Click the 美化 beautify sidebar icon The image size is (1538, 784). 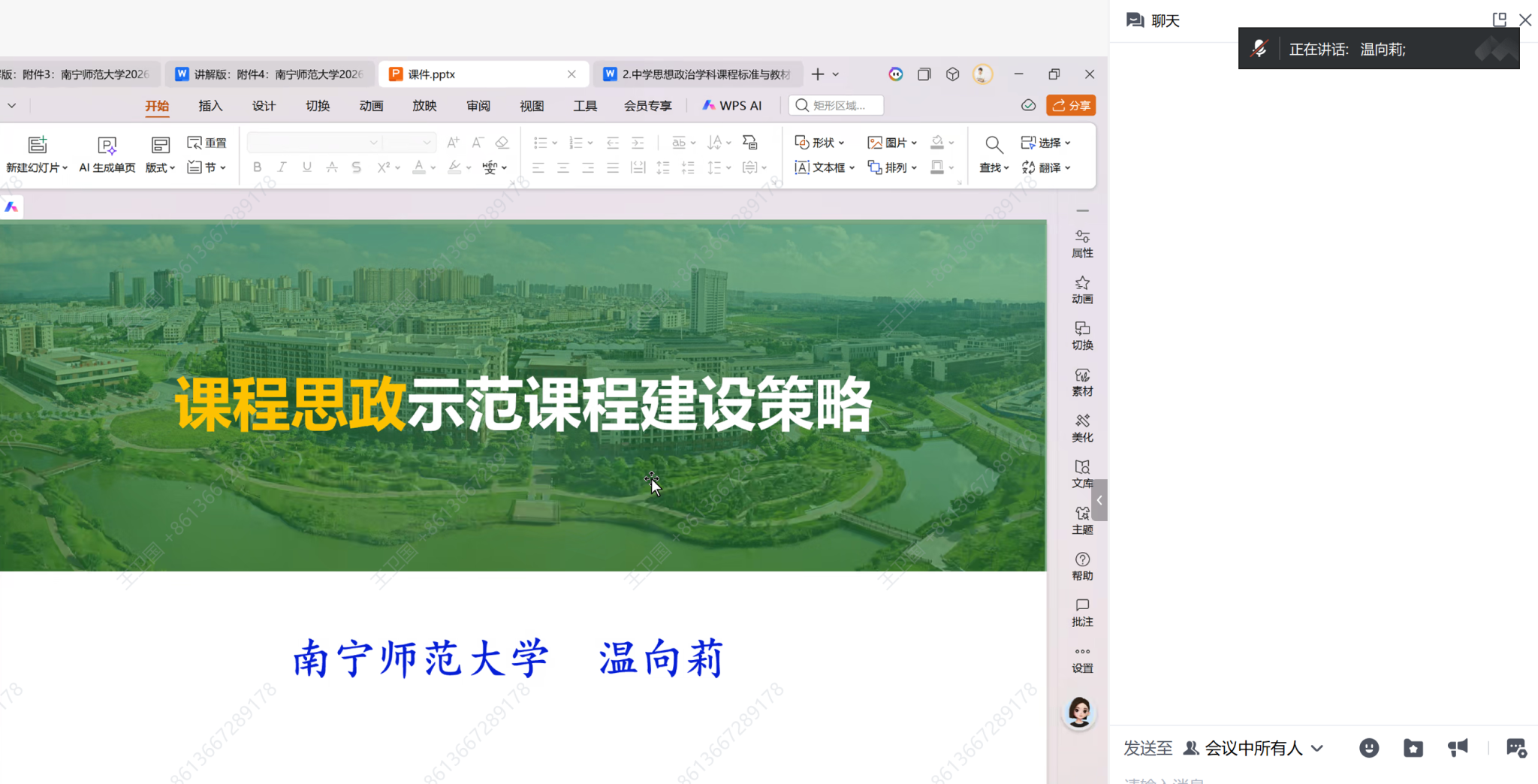(x=1081, y=427)
